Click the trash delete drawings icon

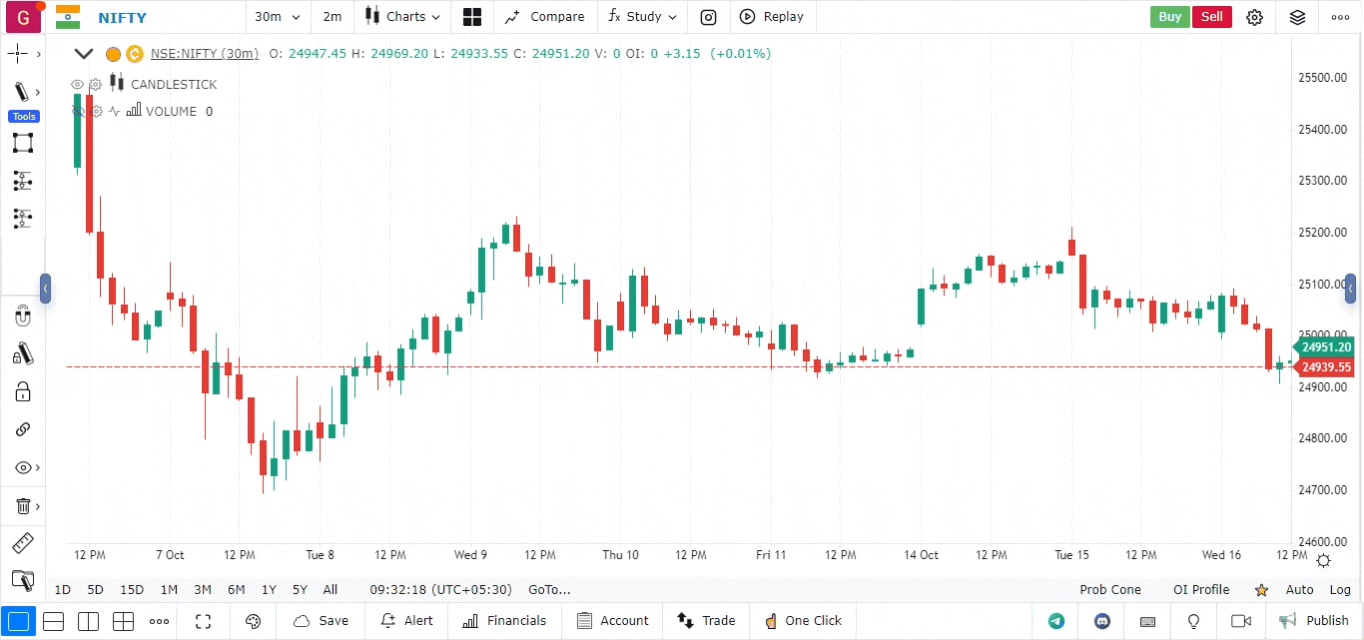[x=23, y=506]
